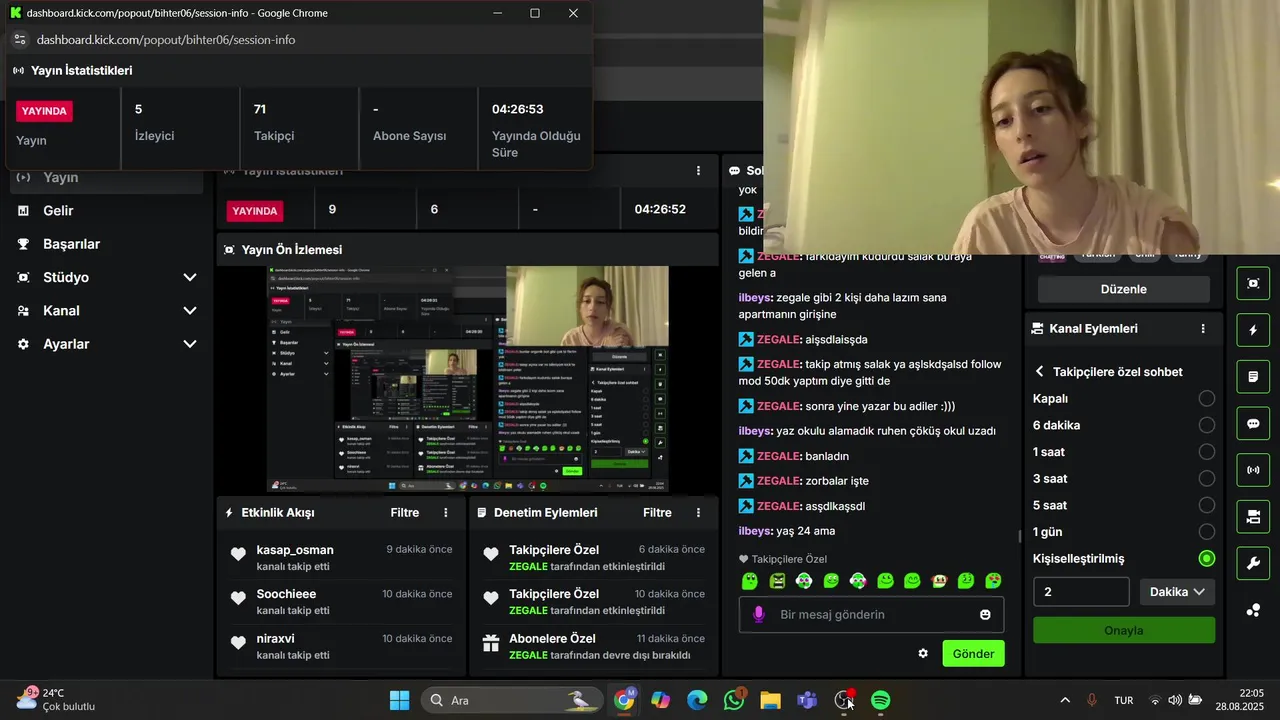Open Microsoft Teams from the taskbar

pos(807,700)
